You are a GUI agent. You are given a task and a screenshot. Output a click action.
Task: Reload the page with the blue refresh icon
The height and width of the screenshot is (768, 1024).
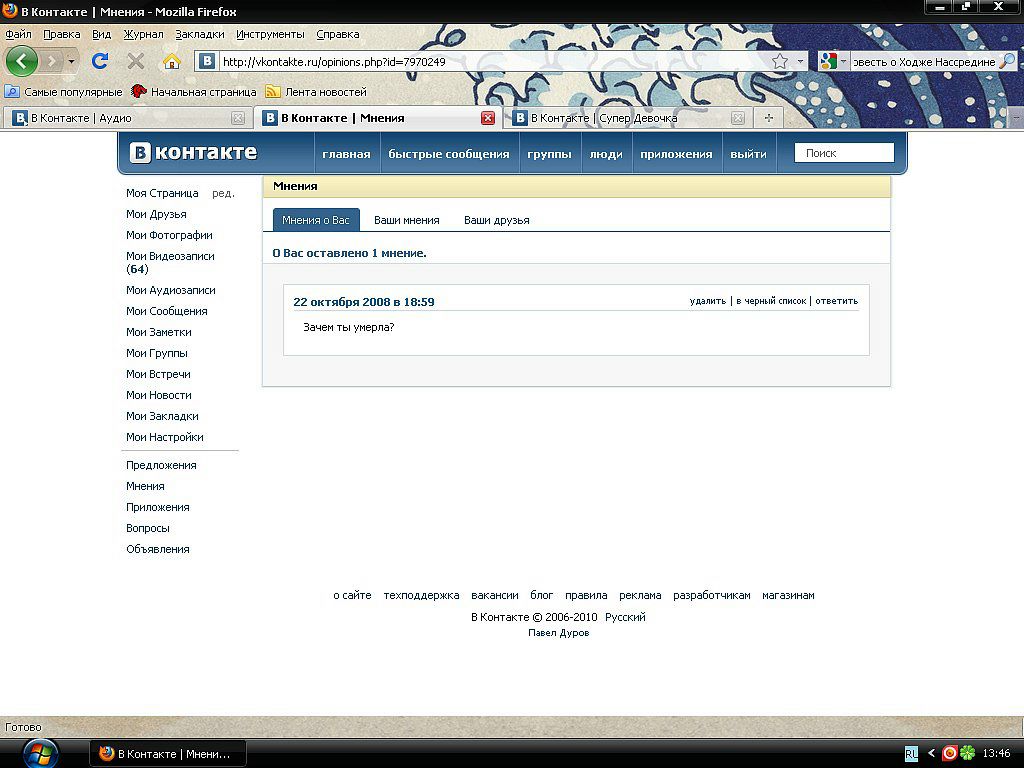(x=100, y=61)
